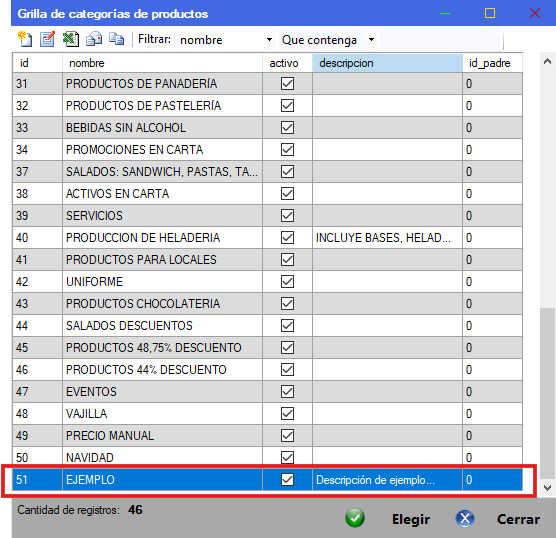
Task: Select the PRODUCCION DE HELADERIA row
Action: 267,238
